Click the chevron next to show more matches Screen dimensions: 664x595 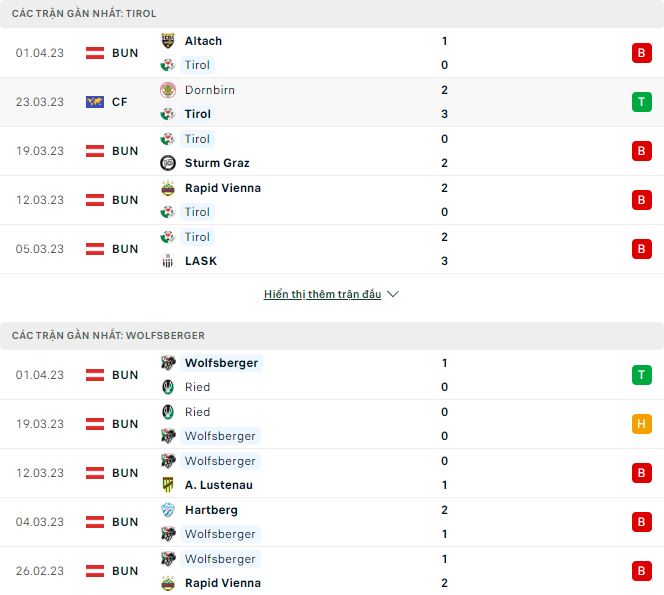pyautogui.click(x=393, y=295)
